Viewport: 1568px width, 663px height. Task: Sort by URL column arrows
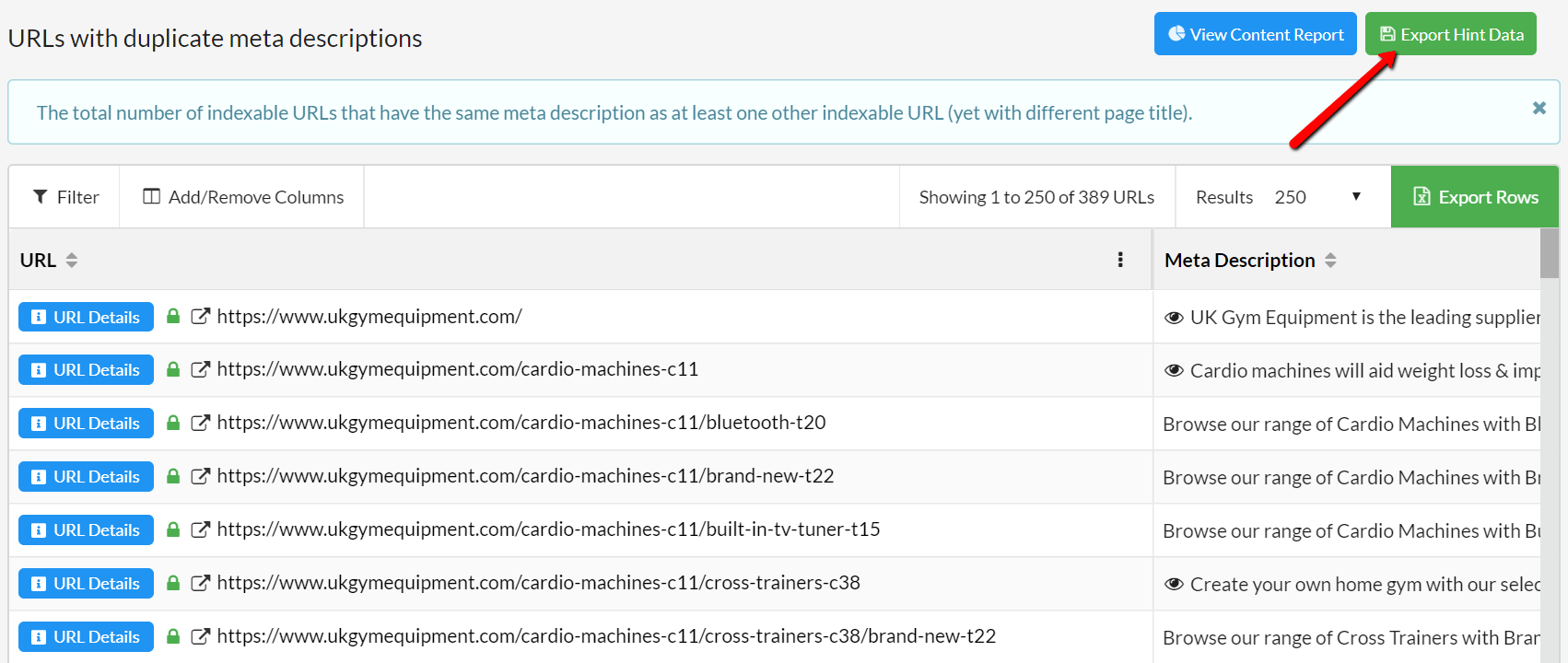[71, 261]
